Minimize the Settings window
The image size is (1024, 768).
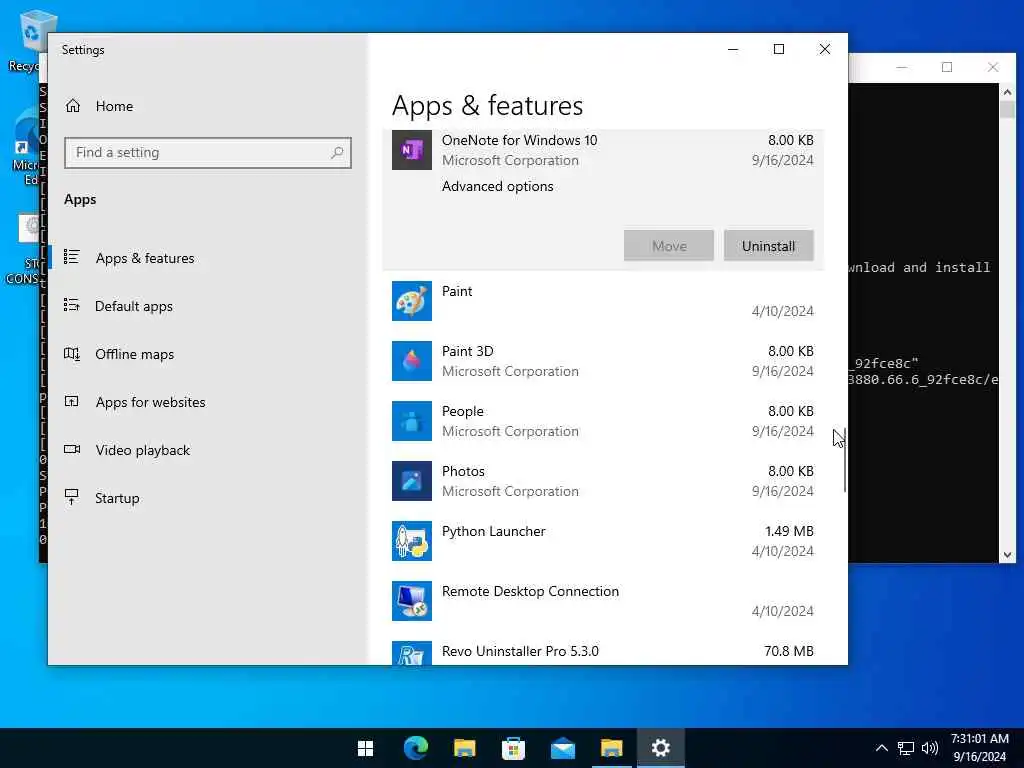pyautogui.click(x=733, y=50)
